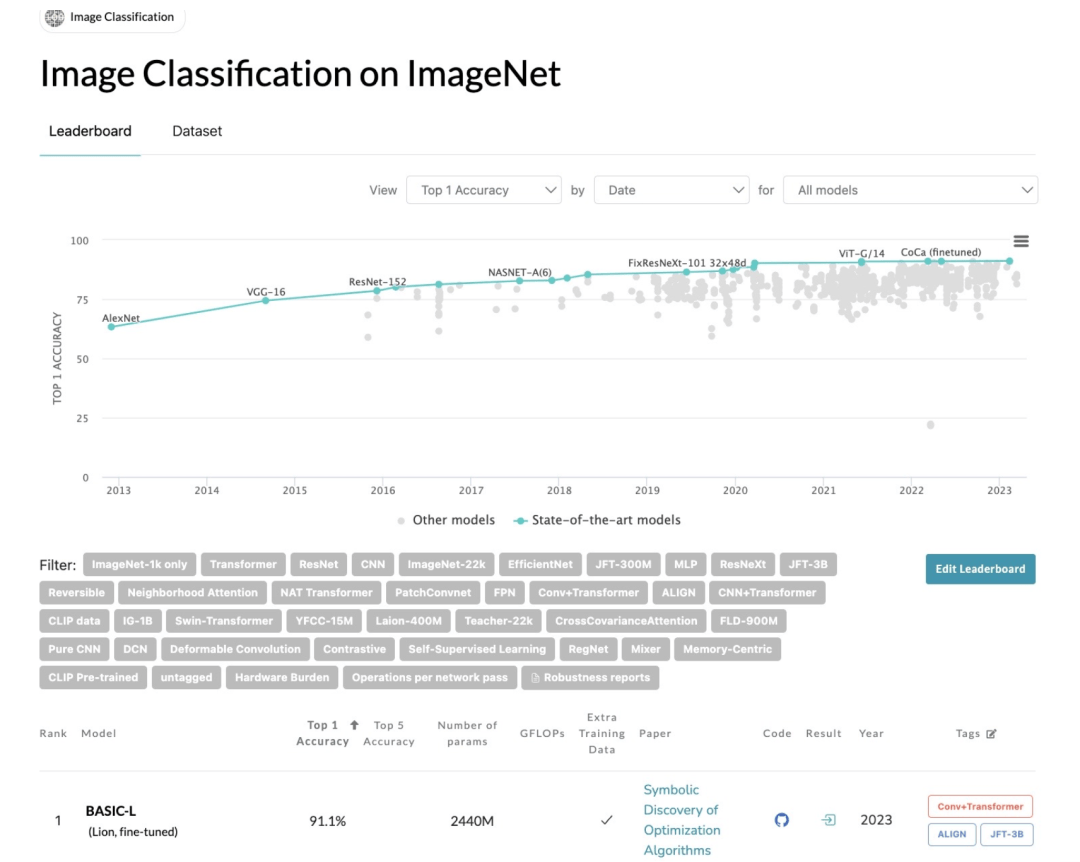This screenshot has height=862, width=1080.
Task: Toggle the Other models legend entry
Action: (x=446, y=520)
